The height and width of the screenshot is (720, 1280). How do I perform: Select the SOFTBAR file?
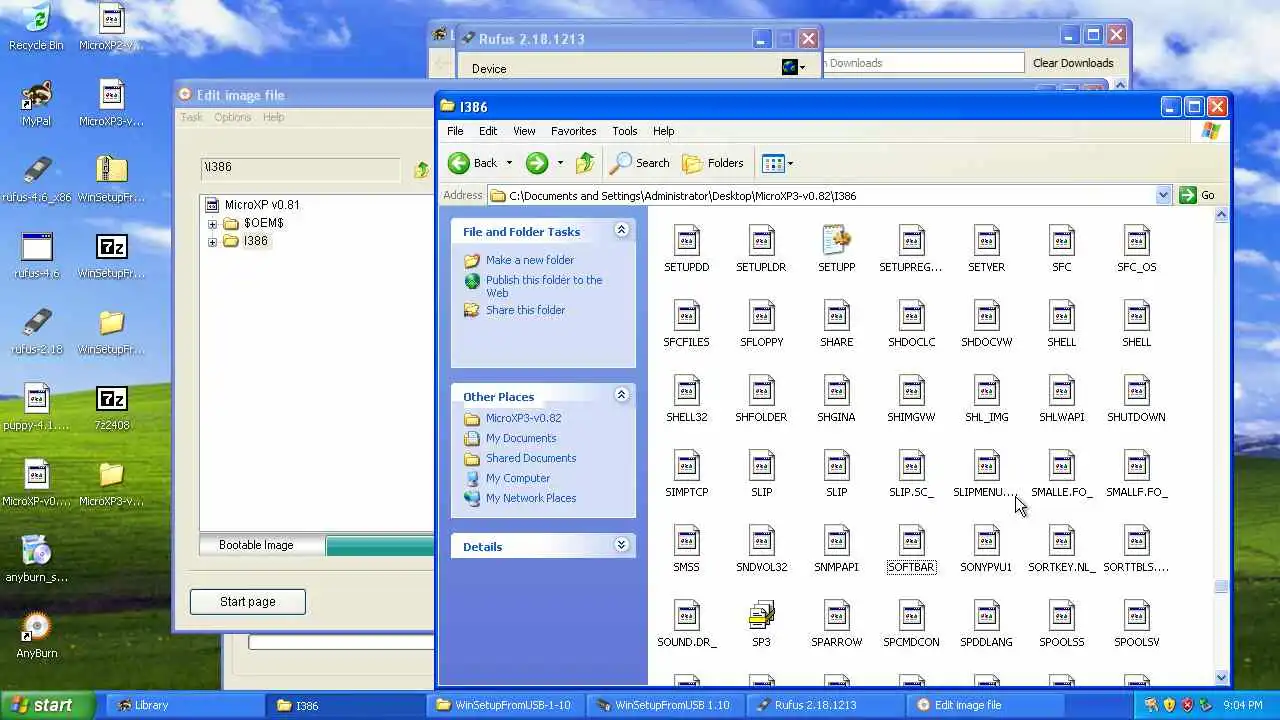coord(911,549)
